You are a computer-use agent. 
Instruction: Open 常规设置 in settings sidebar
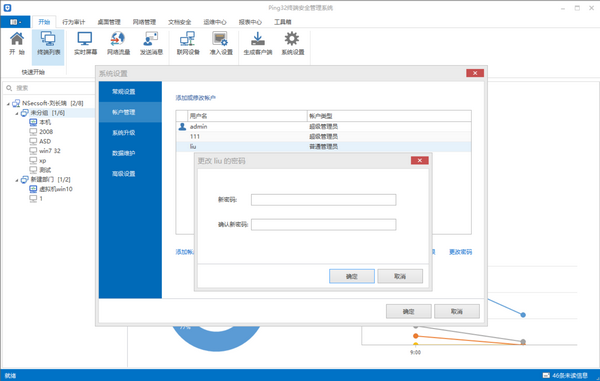tap(130, 91)
